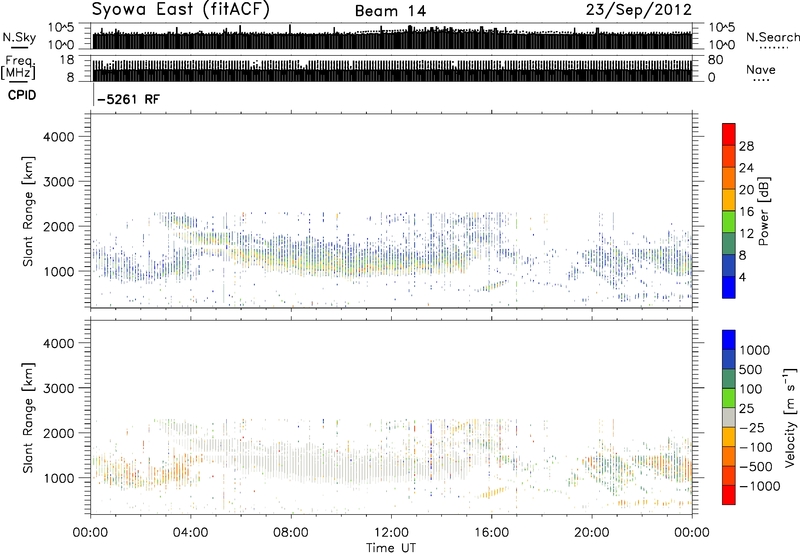Screen dimensions: 800x554
Task: Click the '-1000' tick on the Velocity colorbar
Action: pos(759,486)
